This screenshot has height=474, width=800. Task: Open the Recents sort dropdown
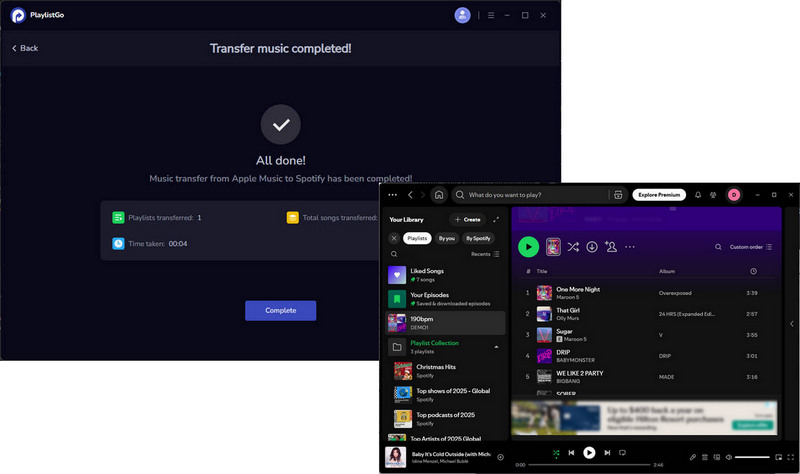[x=485, y=254]
